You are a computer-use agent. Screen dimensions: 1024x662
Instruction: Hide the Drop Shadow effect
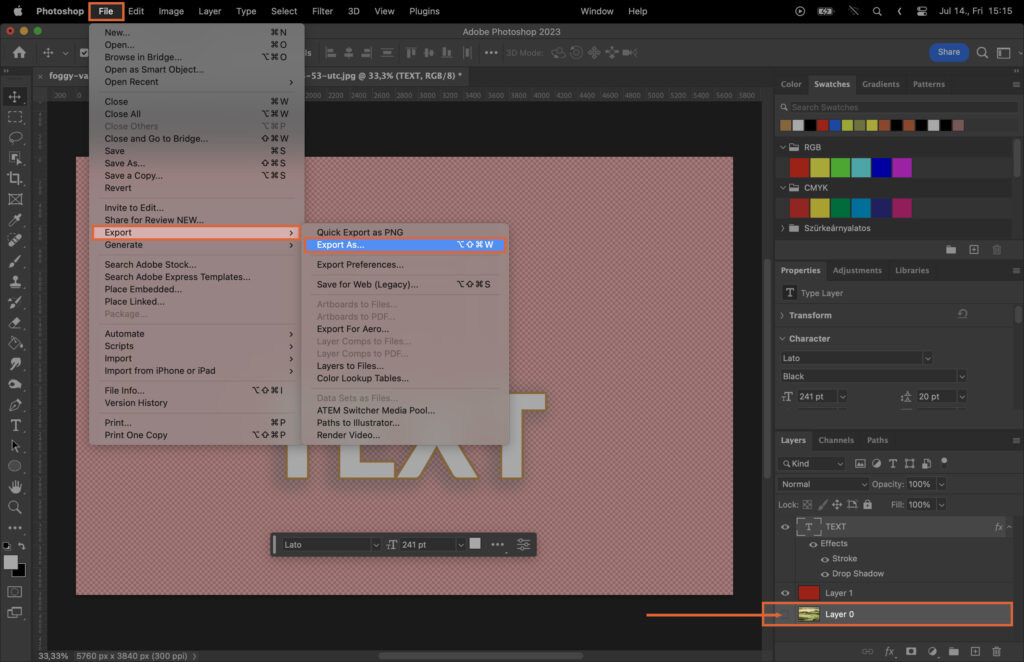(825, 574)
